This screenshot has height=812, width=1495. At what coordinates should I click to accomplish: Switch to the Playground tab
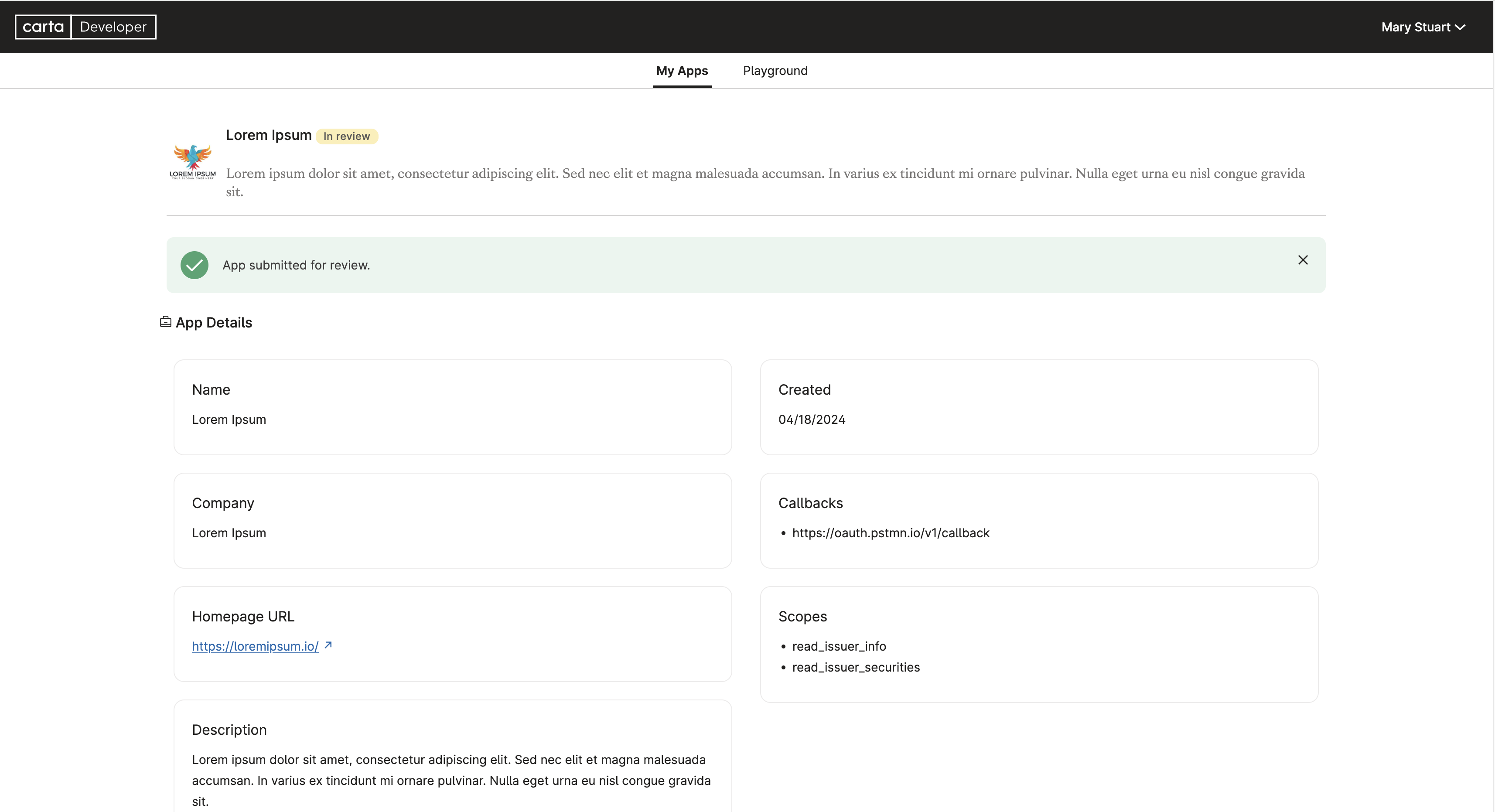click(775, 71)
